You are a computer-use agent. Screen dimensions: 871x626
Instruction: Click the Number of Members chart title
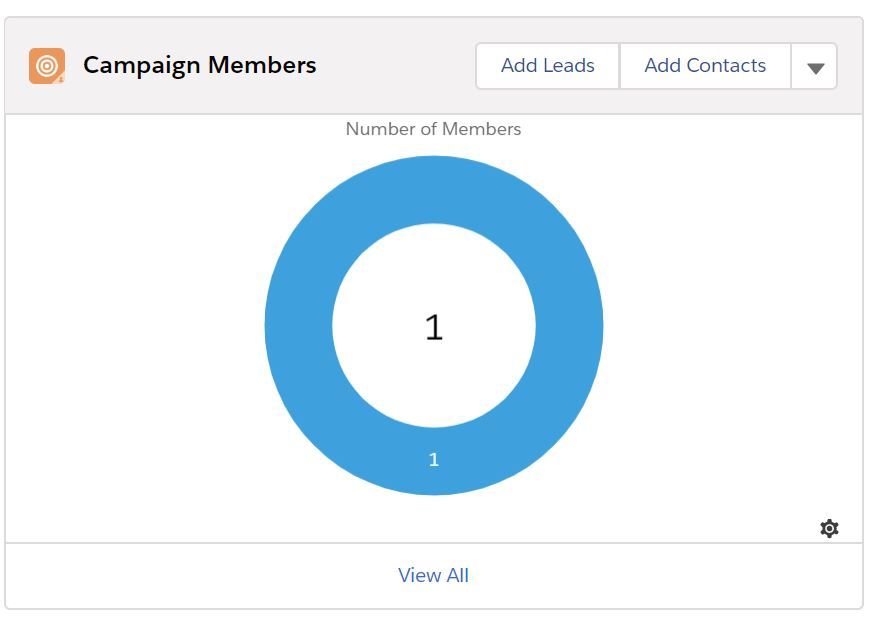(433, 129)
